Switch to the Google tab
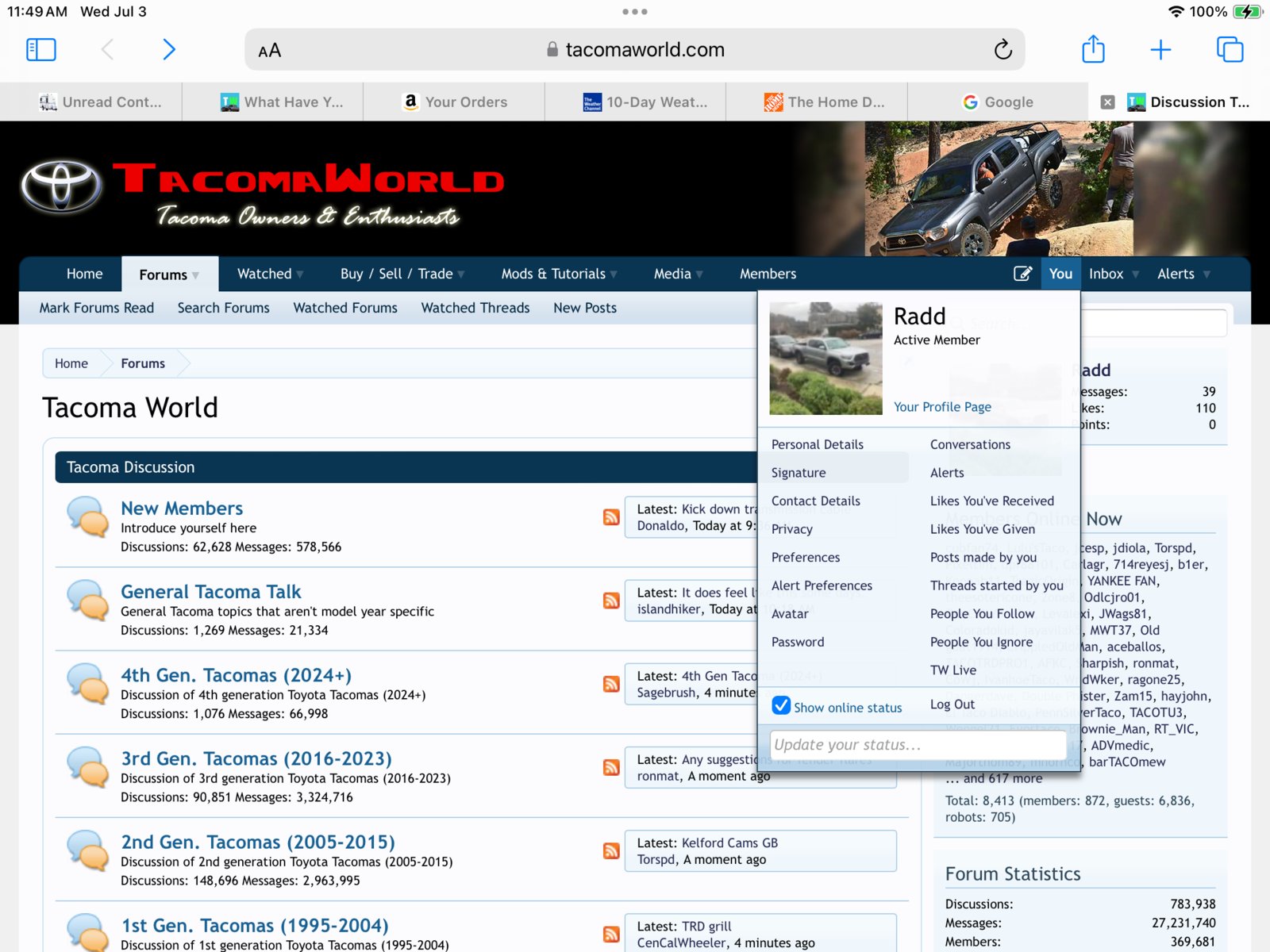Image resolution: width=1270 pixels, height=952 pixels. click(998, 102)
